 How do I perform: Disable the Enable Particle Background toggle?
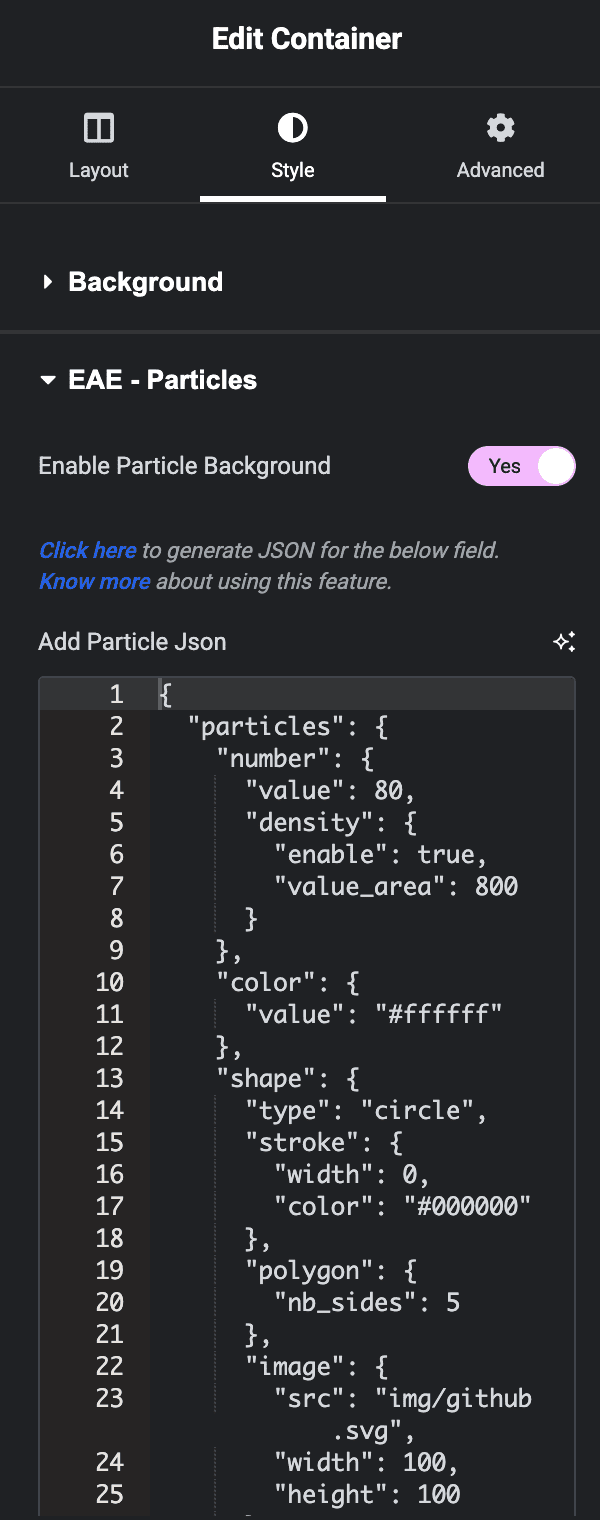pyautogui.click(x=521, y=466)
